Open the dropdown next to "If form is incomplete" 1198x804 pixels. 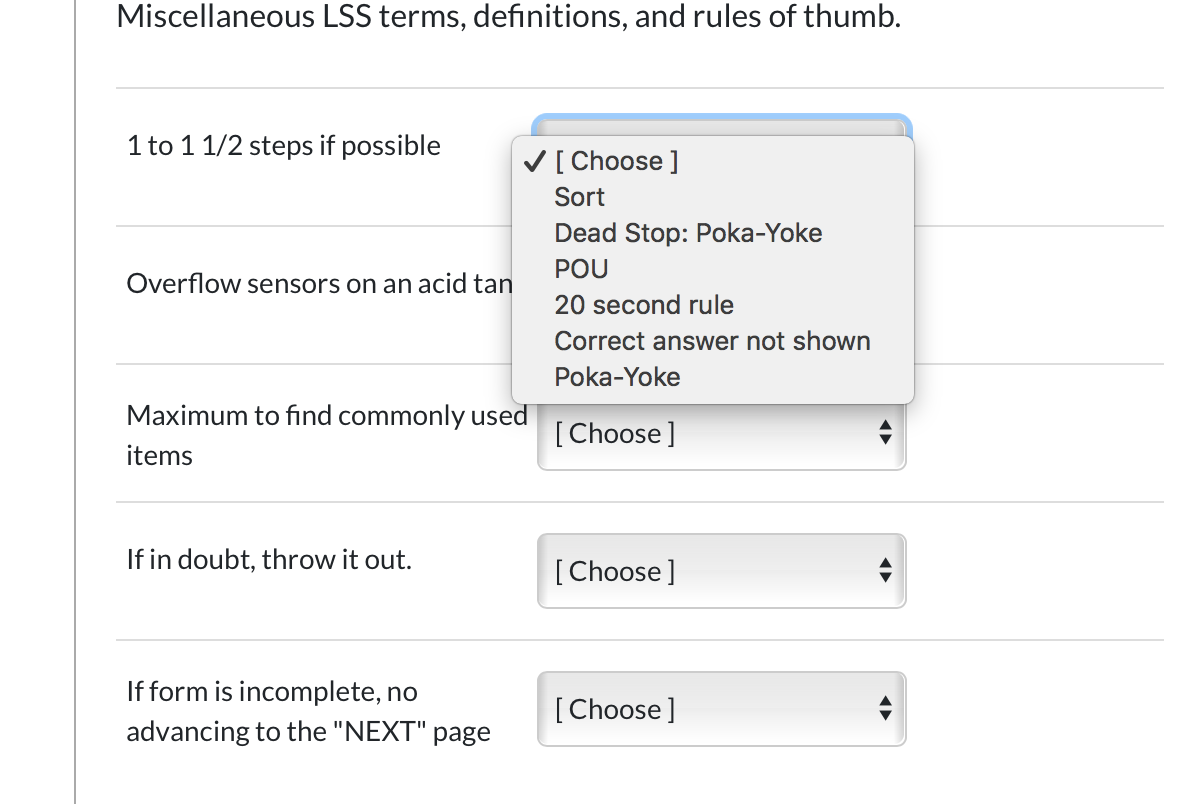pos(721,709)
